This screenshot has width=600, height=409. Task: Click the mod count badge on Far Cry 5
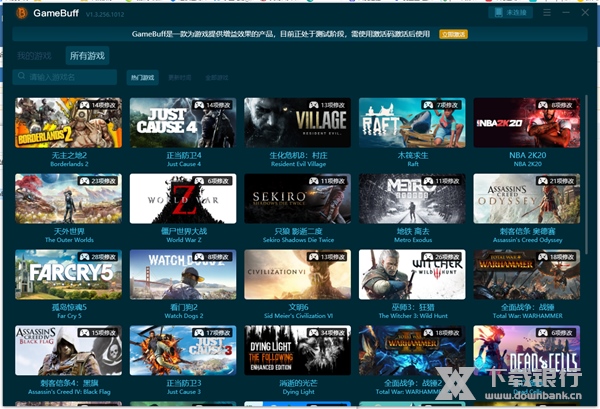[98, 257]
